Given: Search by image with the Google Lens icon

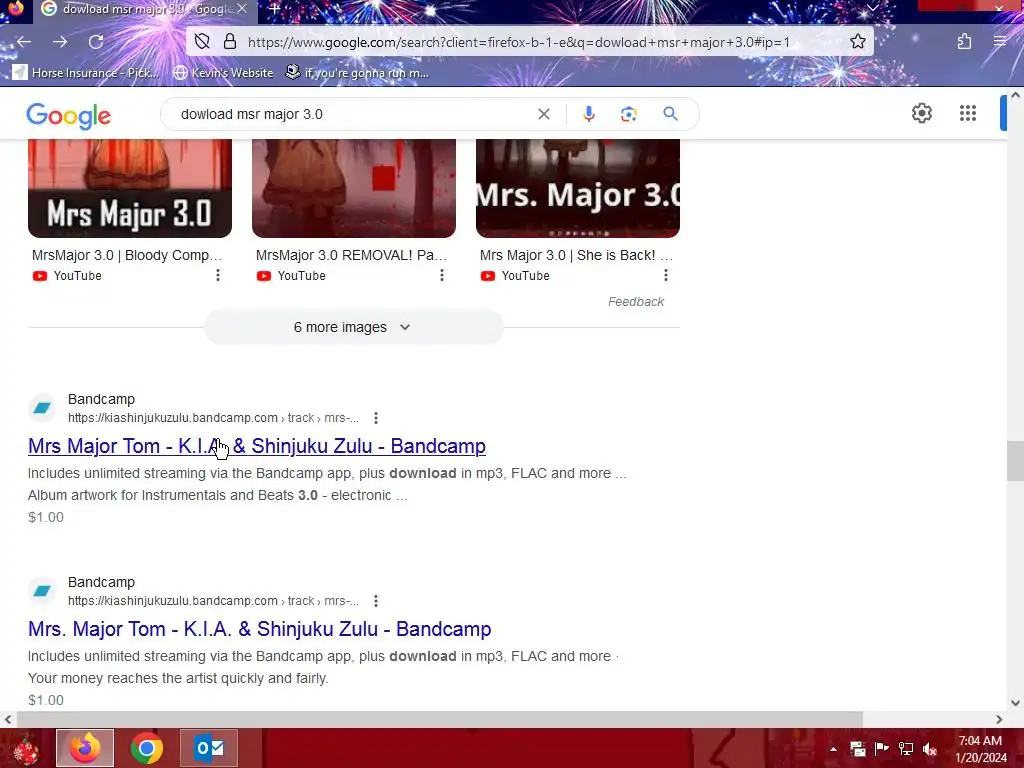Looking at the screenshot, I should pyautogui.click(x=629, y=114).
